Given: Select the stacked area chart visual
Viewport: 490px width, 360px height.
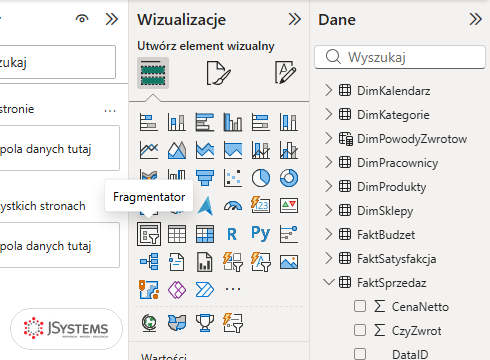Looking at the screenshot, I should 205,150.
